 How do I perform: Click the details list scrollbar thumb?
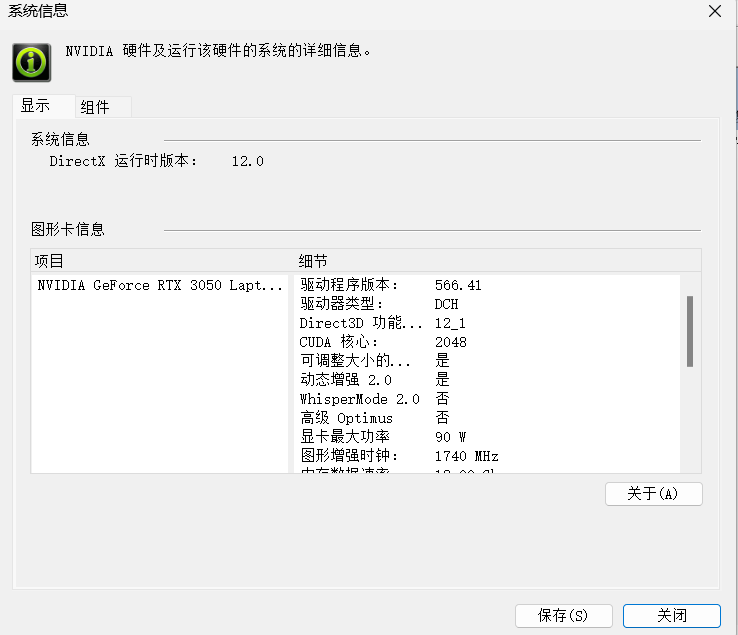point(690,331)
